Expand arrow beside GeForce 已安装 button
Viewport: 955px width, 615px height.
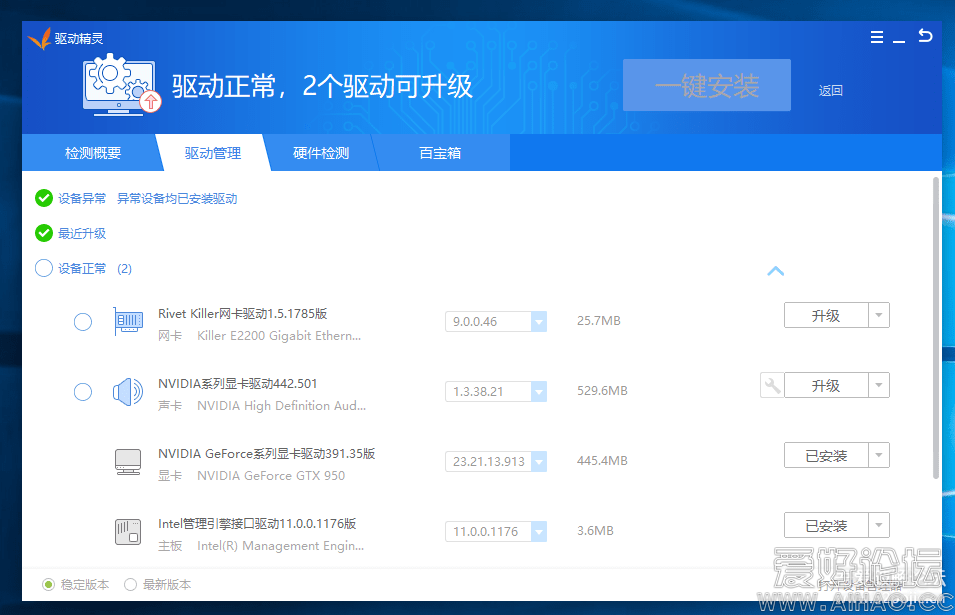[879, 455]
